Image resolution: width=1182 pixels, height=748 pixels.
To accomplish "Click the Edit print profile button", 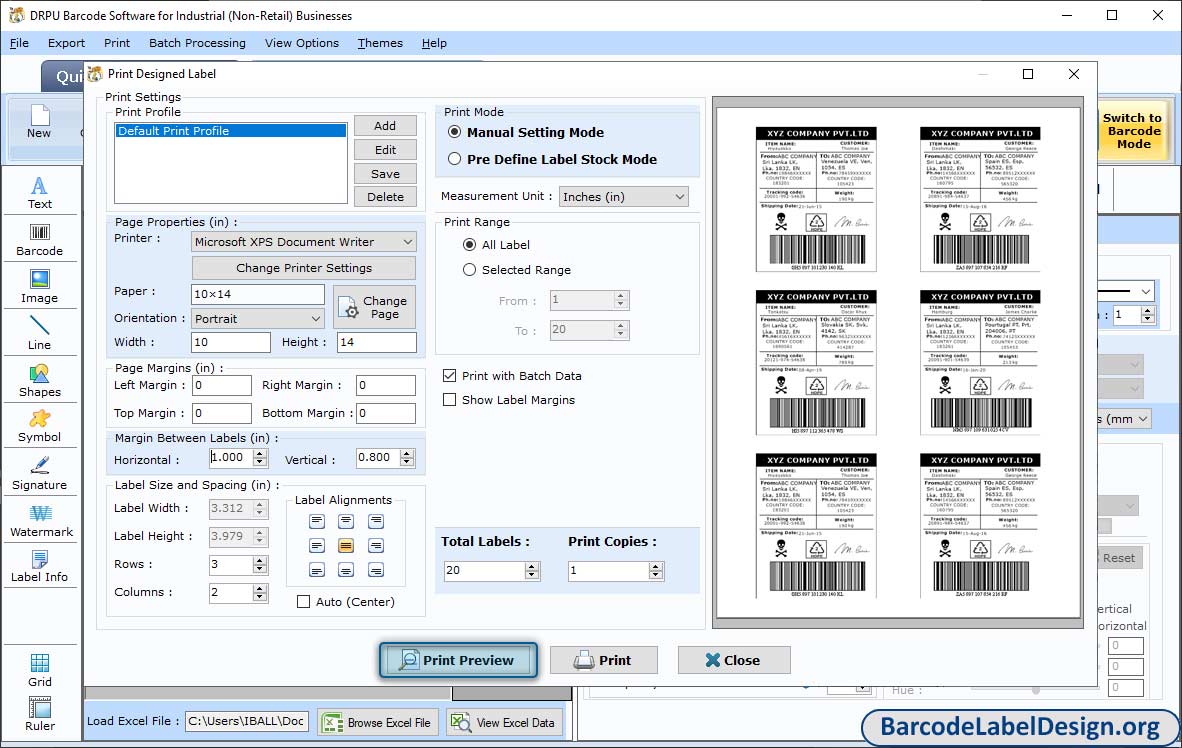I will (385, 150).
